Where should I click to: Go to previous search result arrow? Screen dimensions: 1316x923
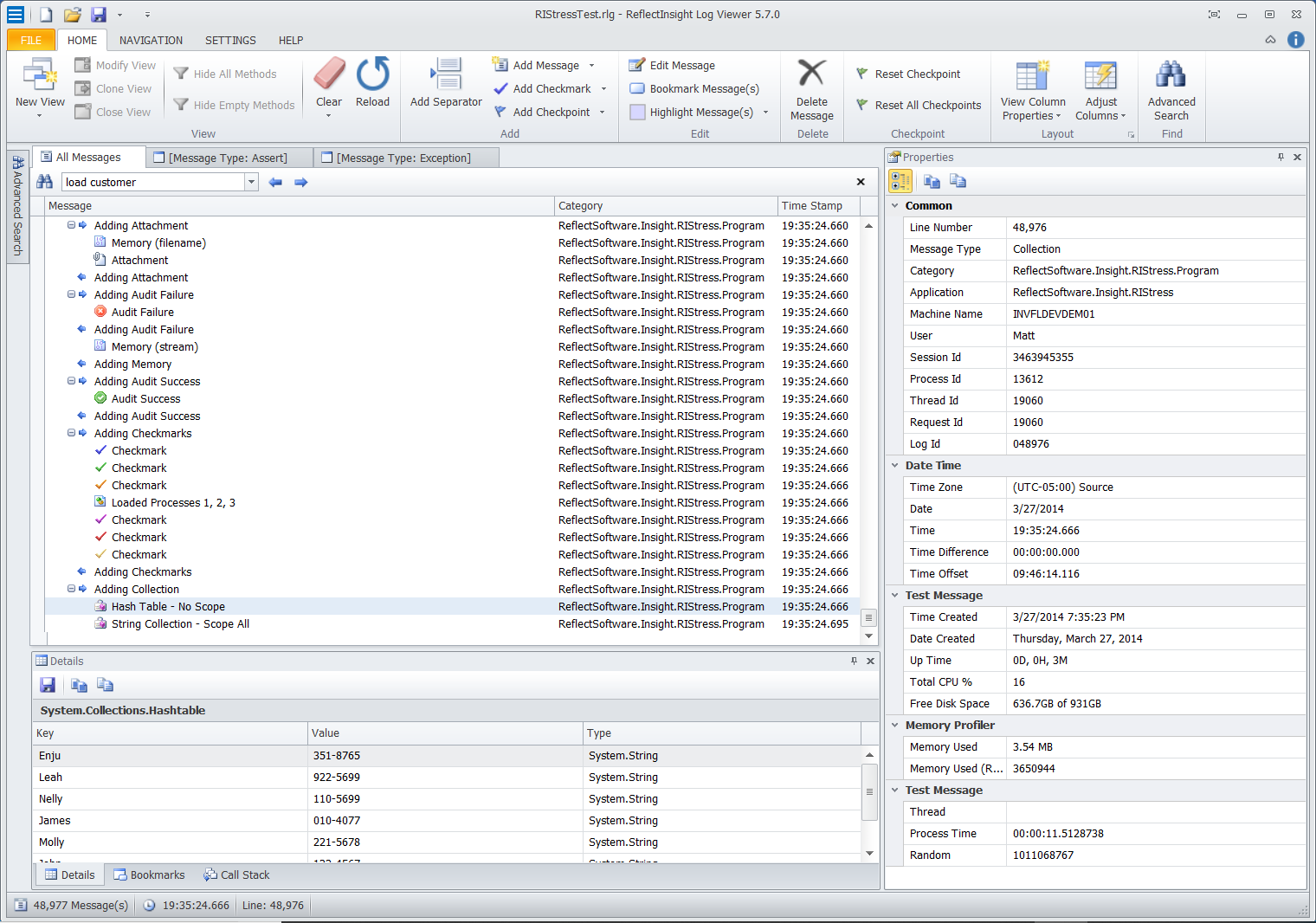tap(275, 182)
